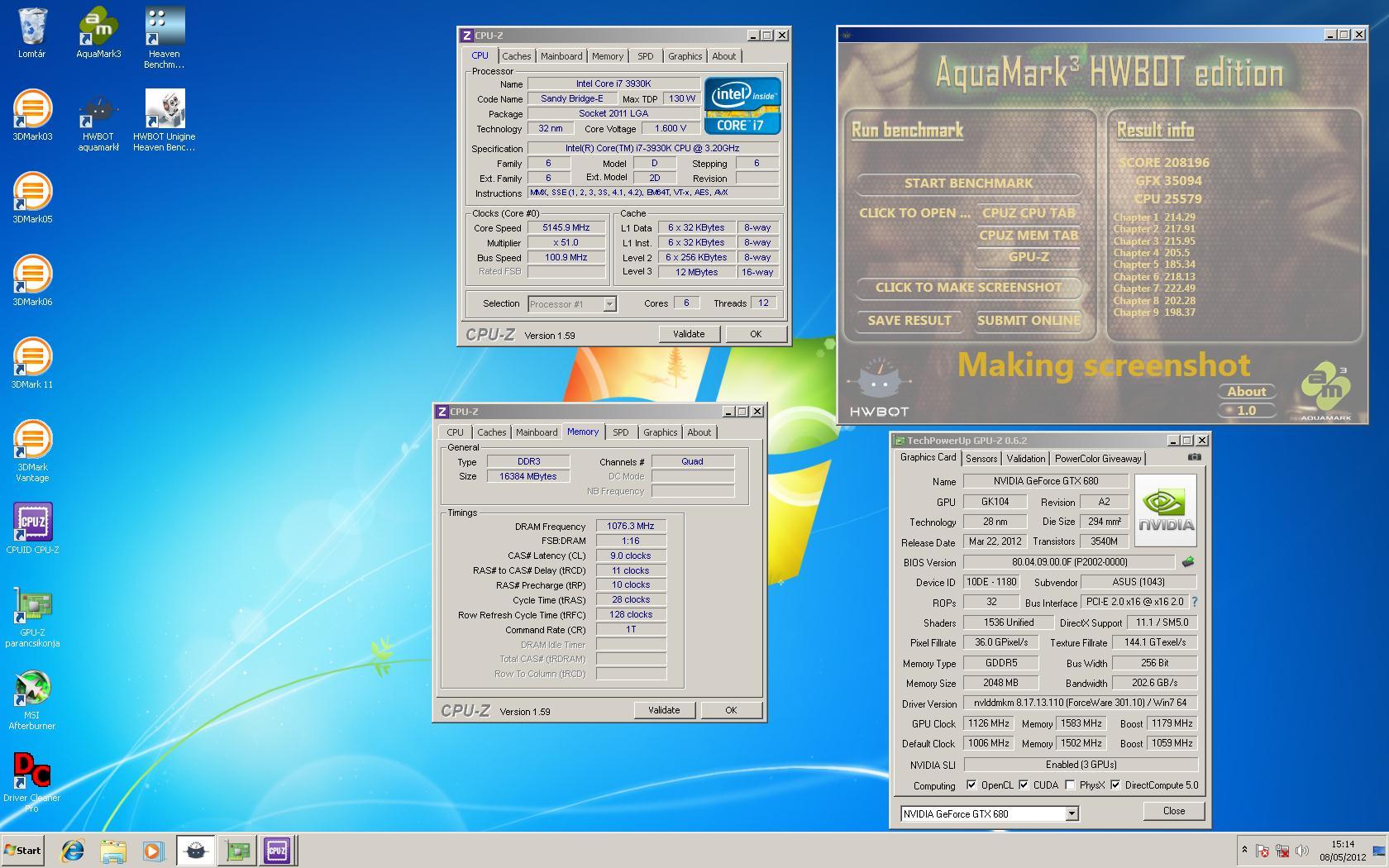1389x868 pixels.
Task: Switch to Graphics tab in memory CPU-Z window
Action: [660, 432]
